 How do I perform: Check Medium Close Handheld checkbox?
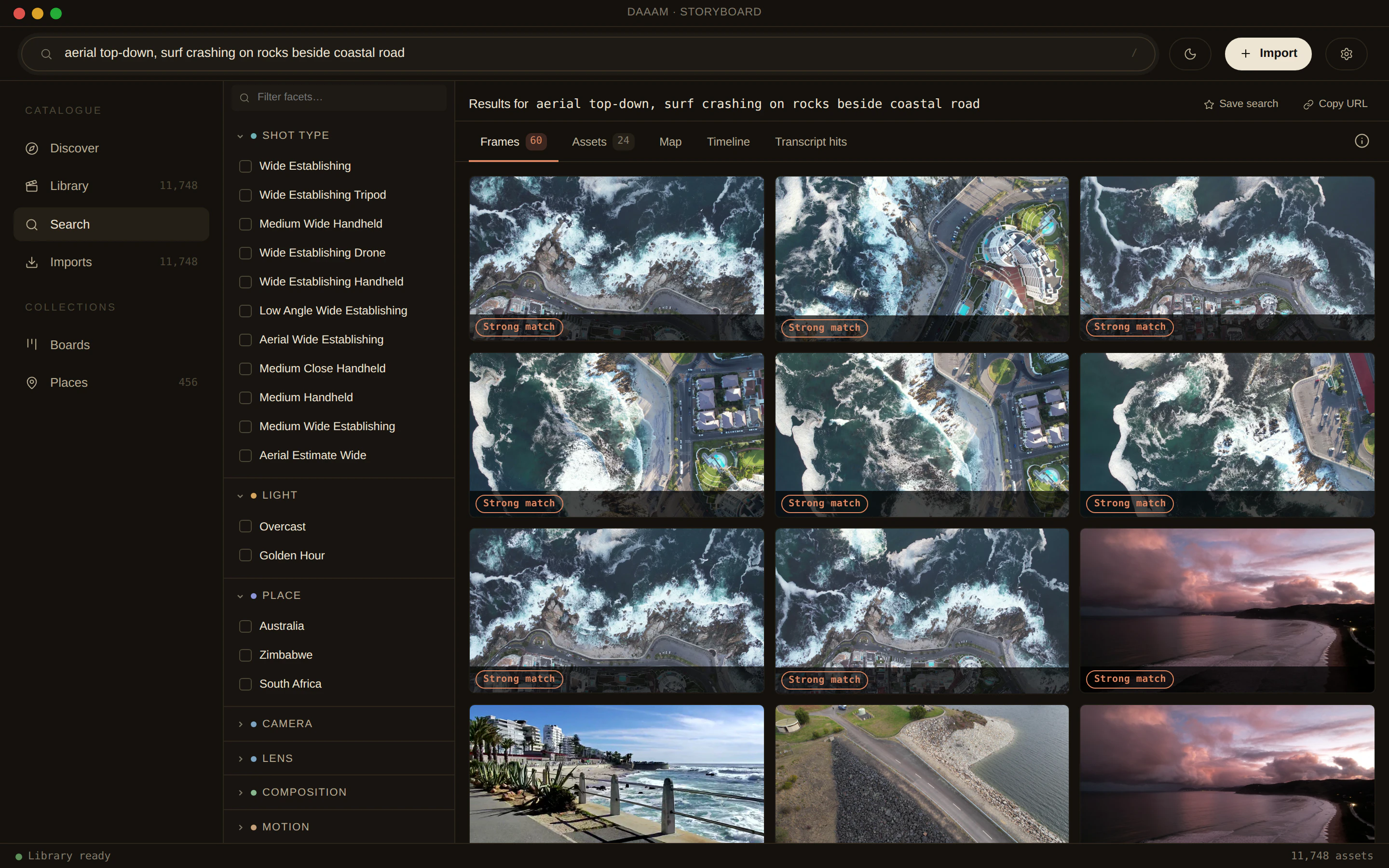[x=245, y=369]
